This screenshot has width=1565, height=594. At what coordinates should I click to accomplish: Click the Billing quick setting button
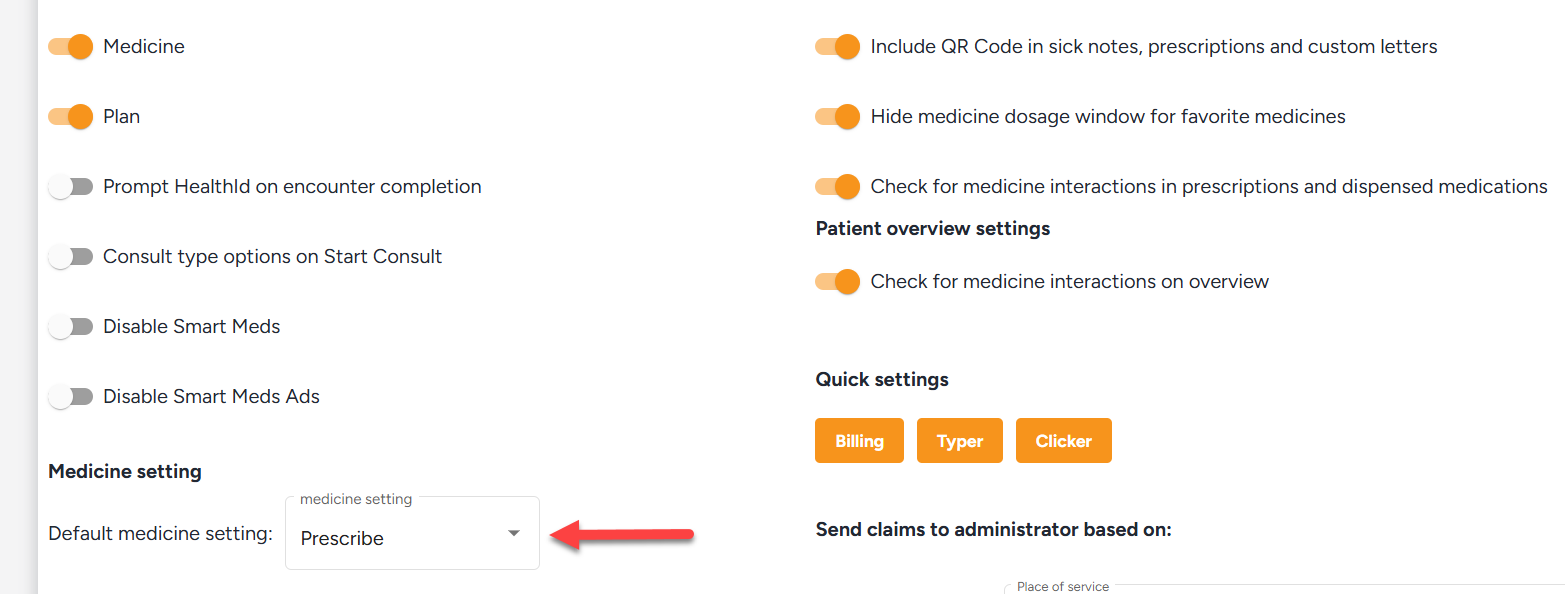[x=859, y=441]
